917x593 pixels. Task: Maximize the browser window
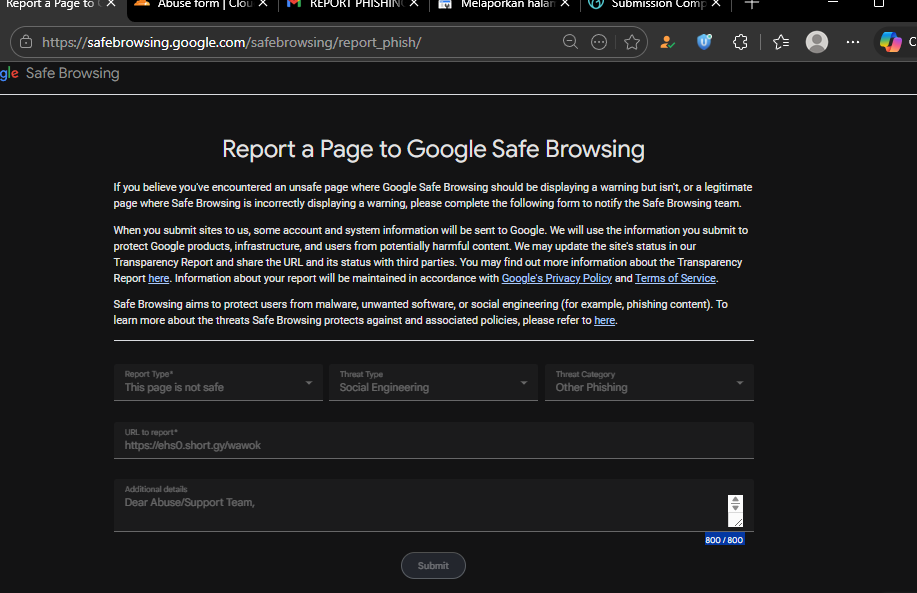(879, 4)
